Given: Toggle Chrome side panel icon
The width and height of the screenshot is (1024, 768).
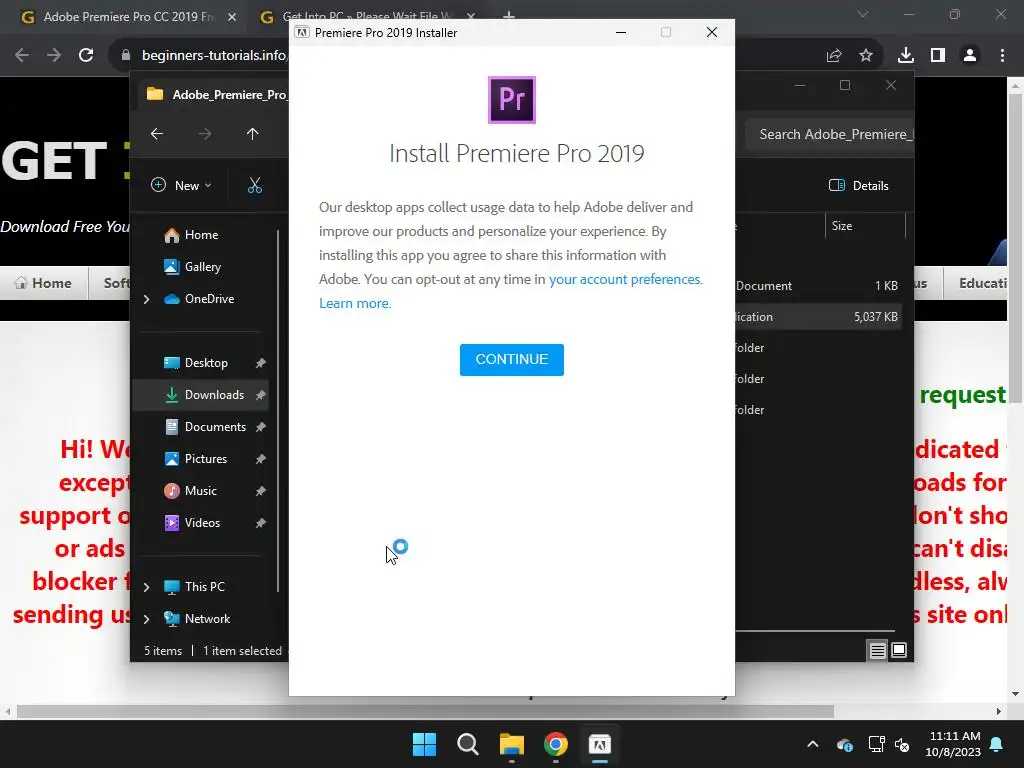Looking at the screenshot, I should tap(938, 56).
